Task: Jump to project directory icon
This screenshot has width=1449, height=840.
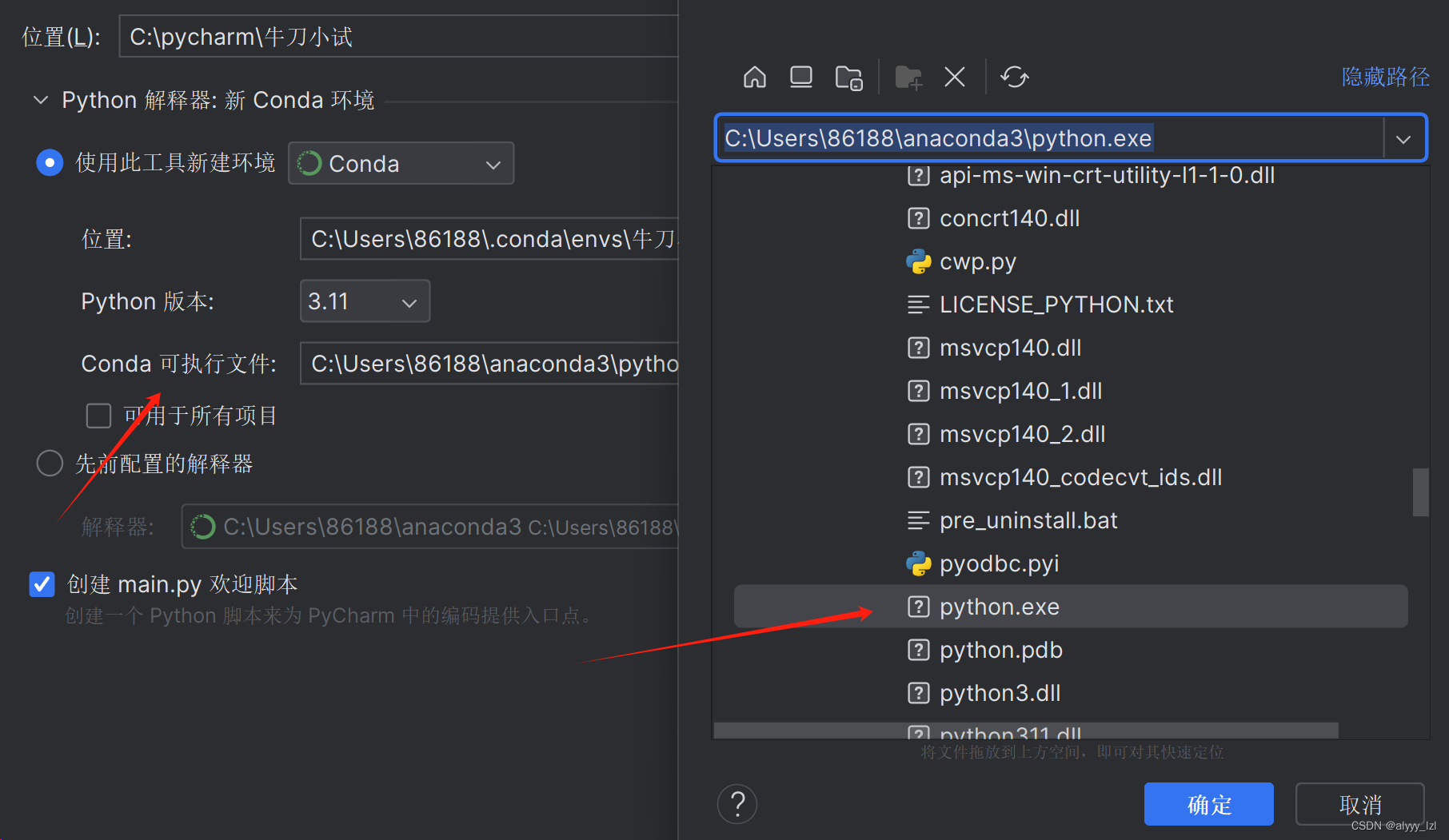Action: click(x=848, y=78)
